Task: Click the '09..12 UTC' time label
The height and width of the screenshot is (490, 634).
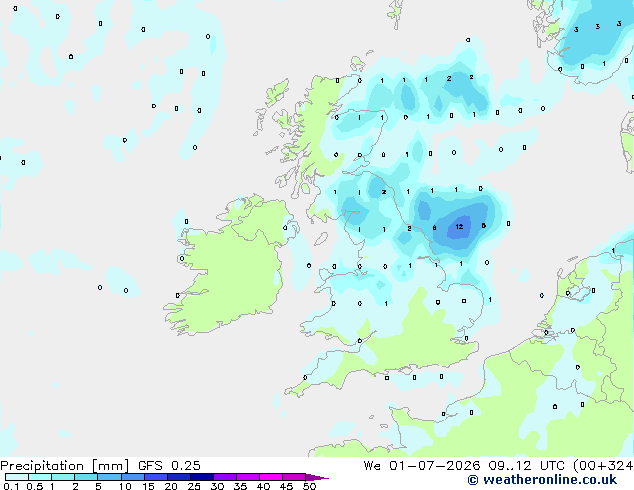Action: pyautogui.click(x=526, y=466)
